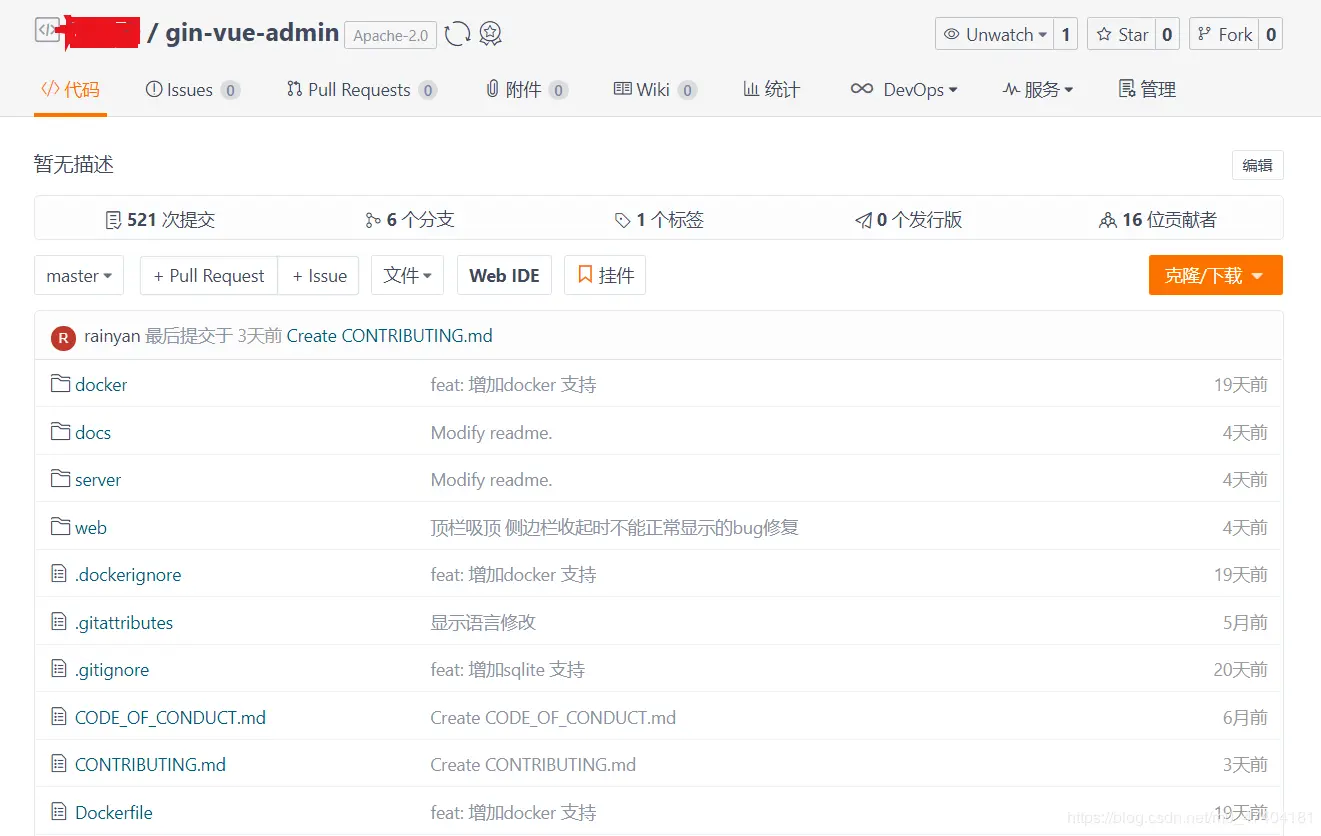This screenshot has height=836, width=1321.
Task: Click the folder icon of server
Action: coord(60,479)
